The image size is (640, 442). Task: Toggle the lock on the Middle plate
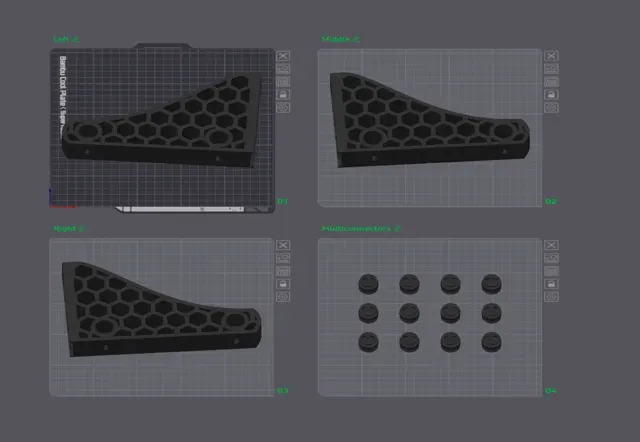(x=551, y=95)
